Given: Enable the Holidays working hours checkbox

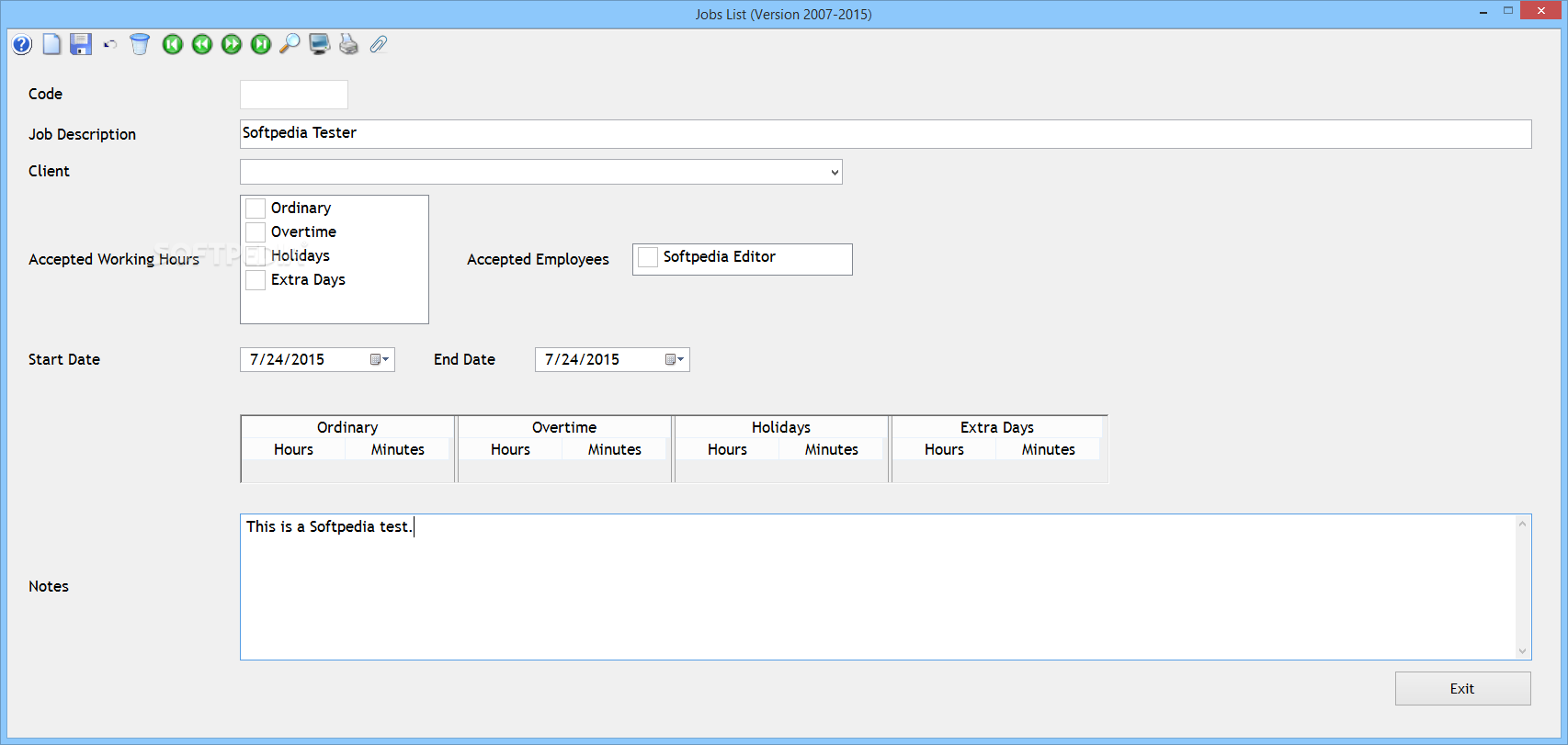Looking at the screenshot, I should [x=256, y=256].
